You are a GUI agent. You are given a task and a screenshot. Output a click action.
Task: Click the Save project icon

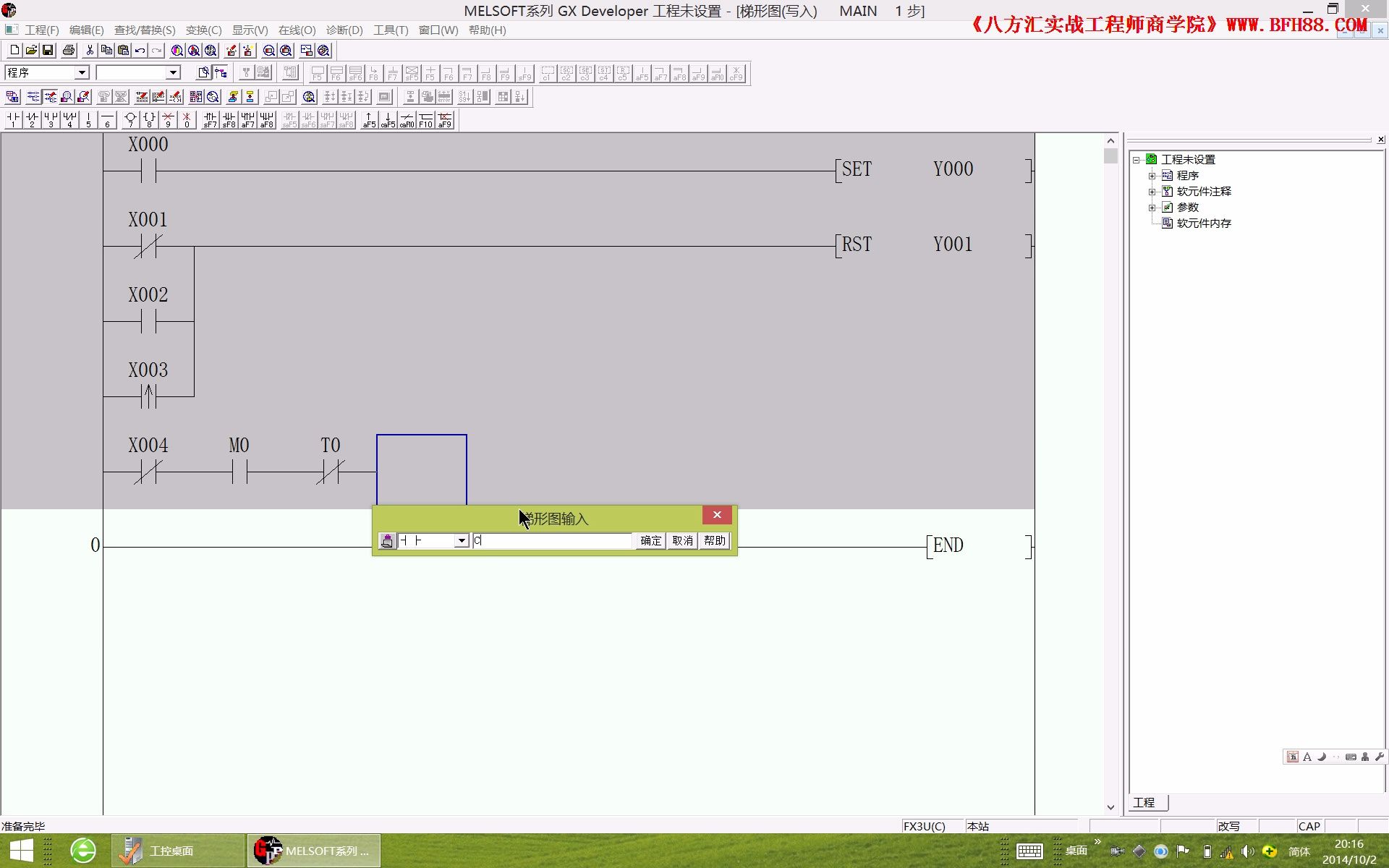(48, 50)
